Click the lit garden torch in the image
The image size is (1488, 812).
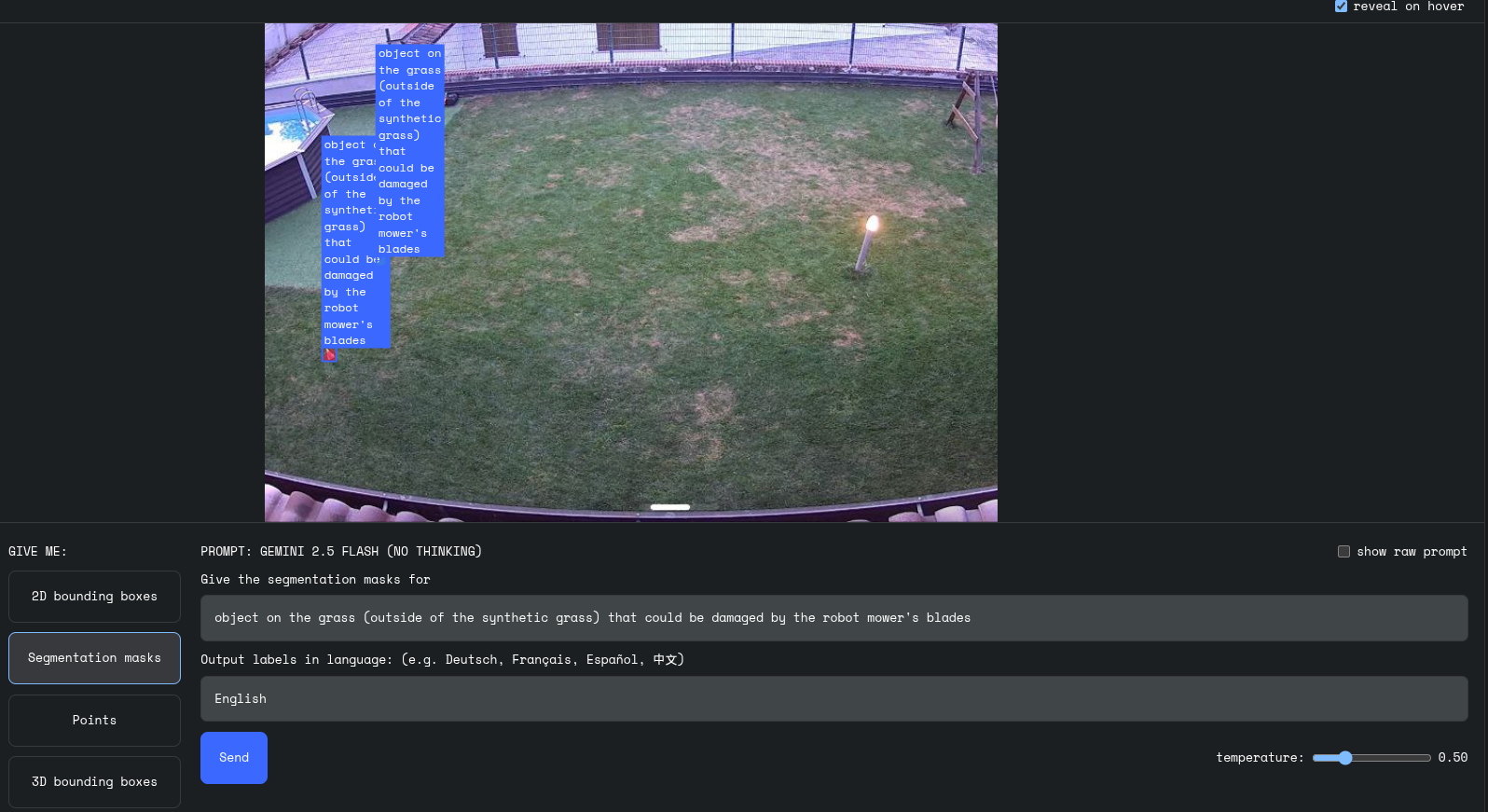tap(866, 244)
